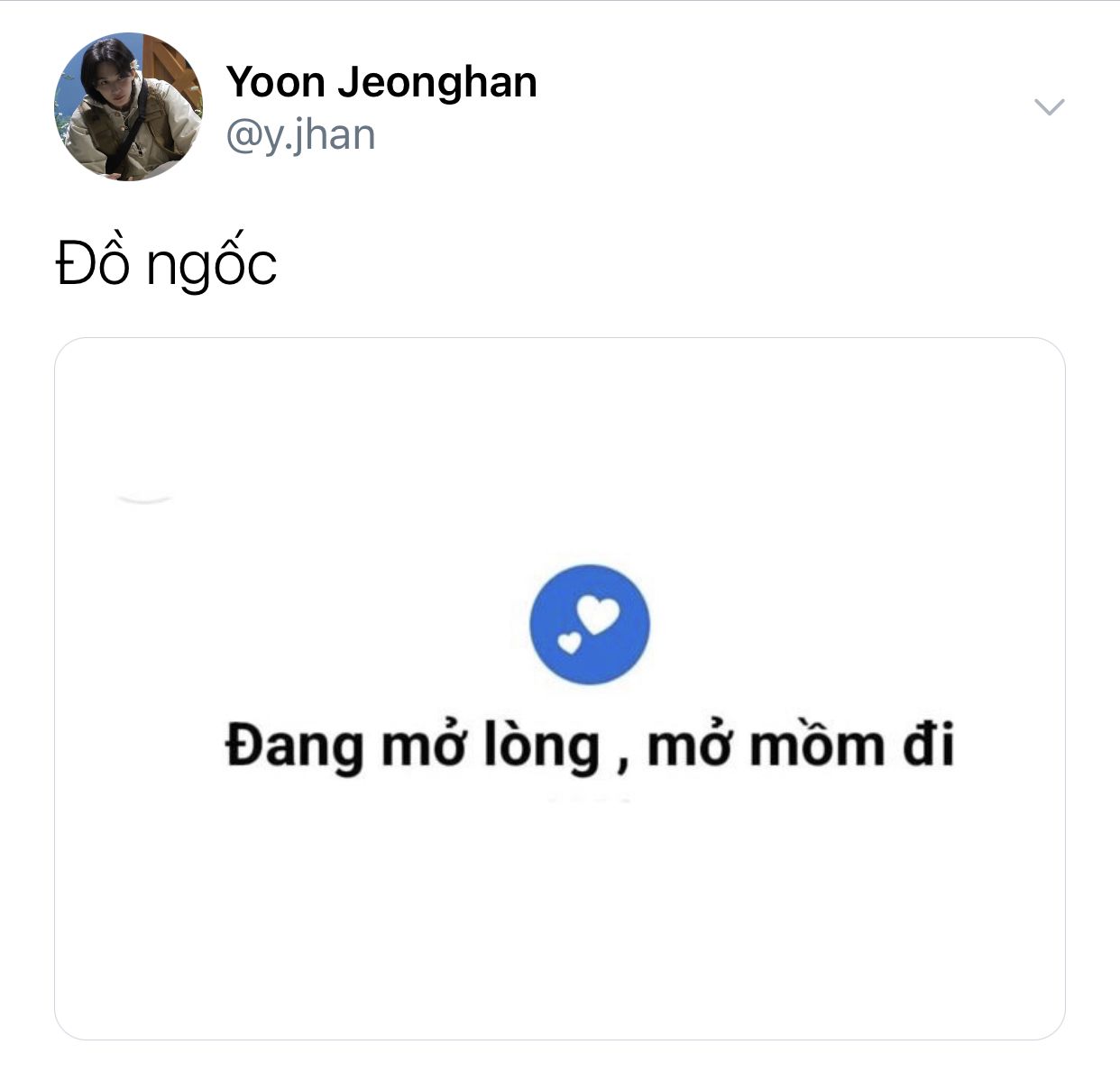Click the faint gray curved mark in the image
This screenshot has height=1081, width=1120.
pyautogui.click(x=144, y=499)
